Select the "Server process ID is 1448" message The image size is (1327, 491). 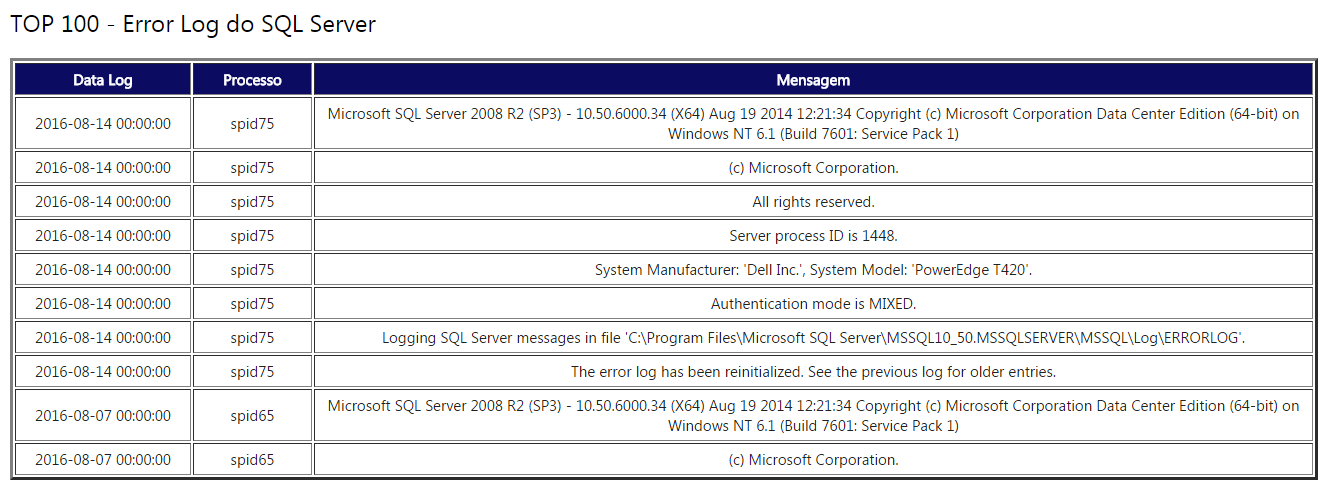pyautogui.click(x=813, y=236)
